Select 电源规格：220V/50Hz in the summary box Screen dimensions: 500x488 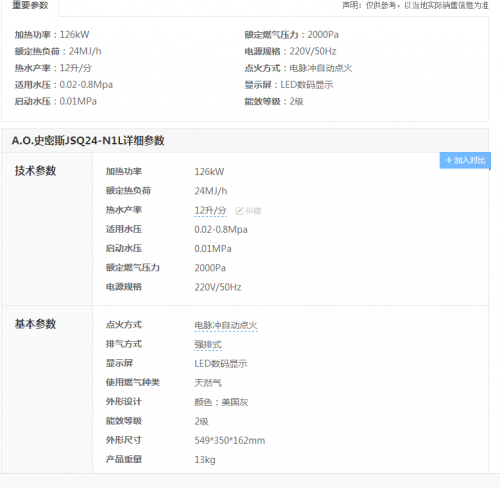click(x=290, y=51)
